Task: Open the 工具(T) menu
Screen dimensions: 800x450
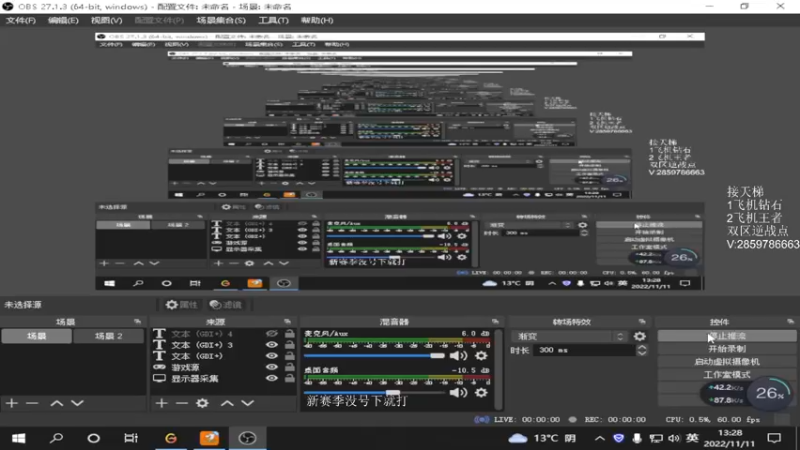Action: point(273,20)
